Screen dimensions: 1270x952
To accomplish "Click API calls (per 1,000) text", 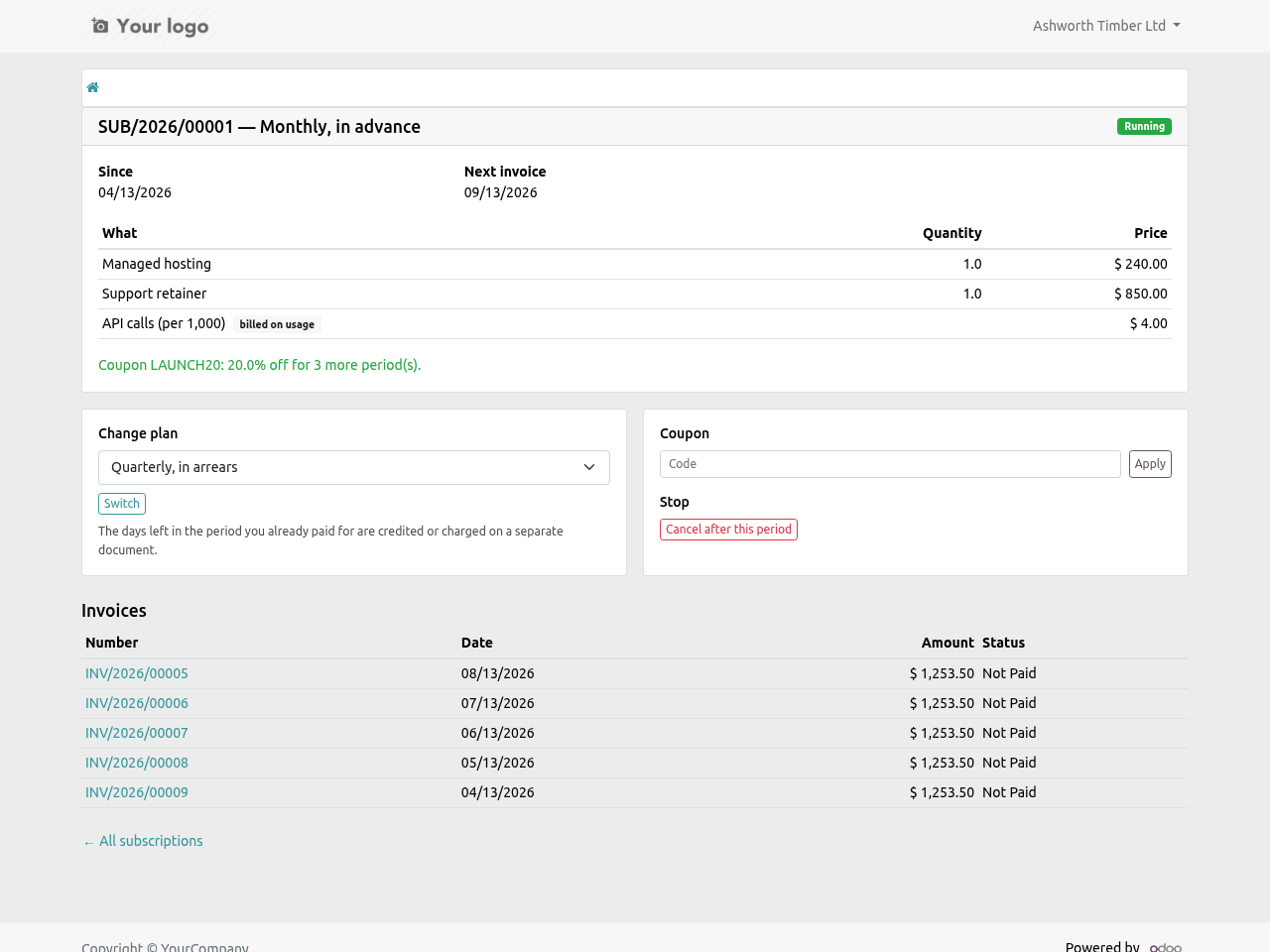I will click(x=164, y=323).
